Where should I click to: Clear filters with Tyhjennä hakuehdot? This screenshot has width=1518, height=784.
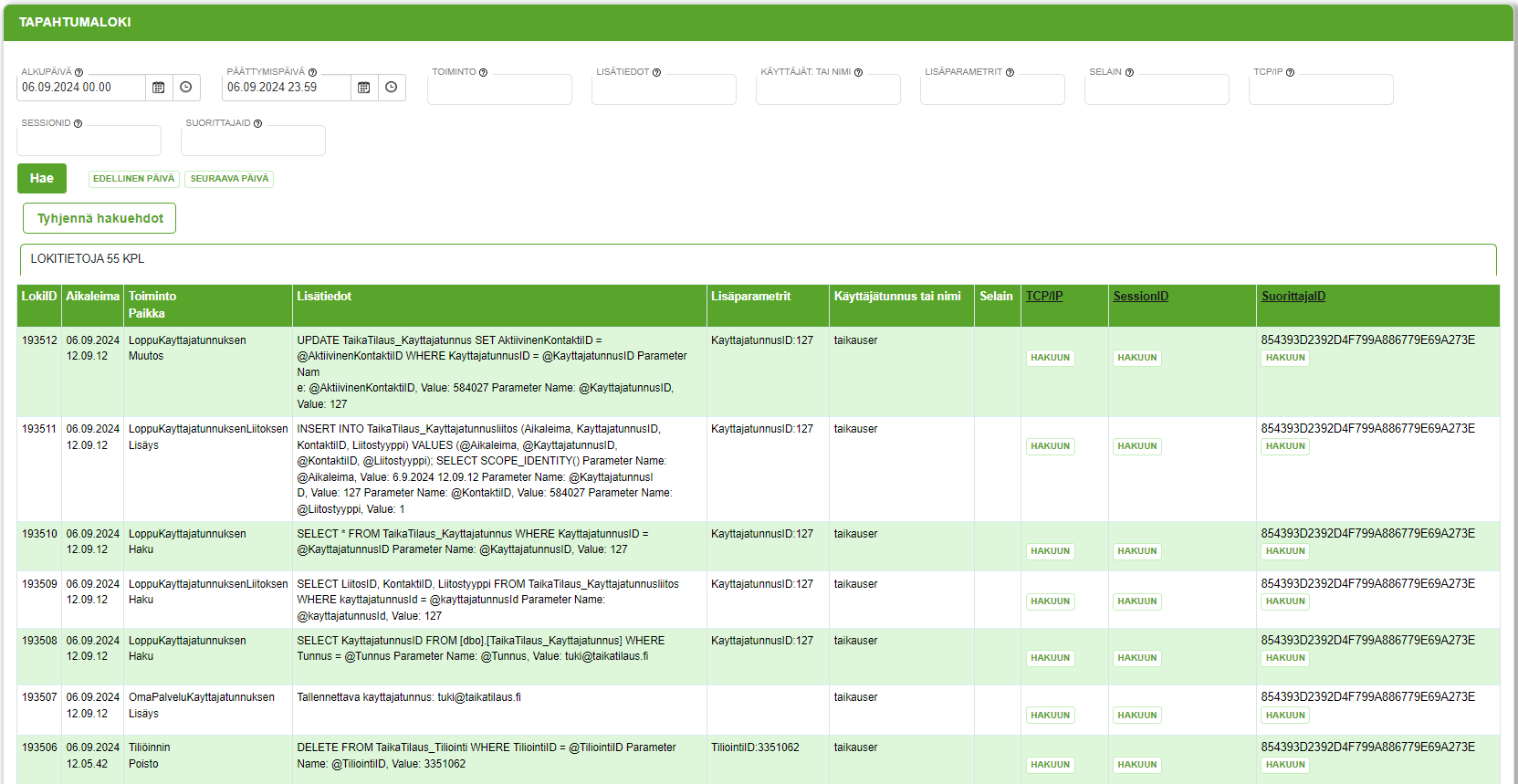(99, 218)
